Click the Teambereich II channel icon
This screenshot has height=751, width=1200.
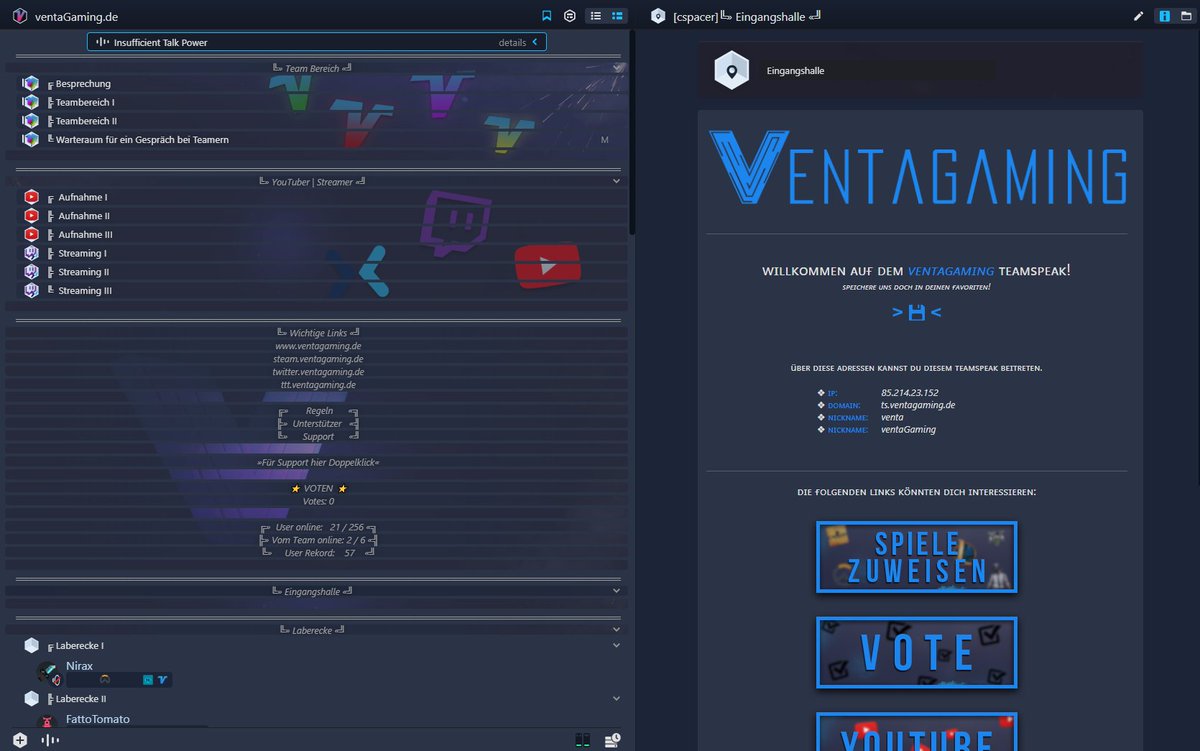(x=31, y=121)
